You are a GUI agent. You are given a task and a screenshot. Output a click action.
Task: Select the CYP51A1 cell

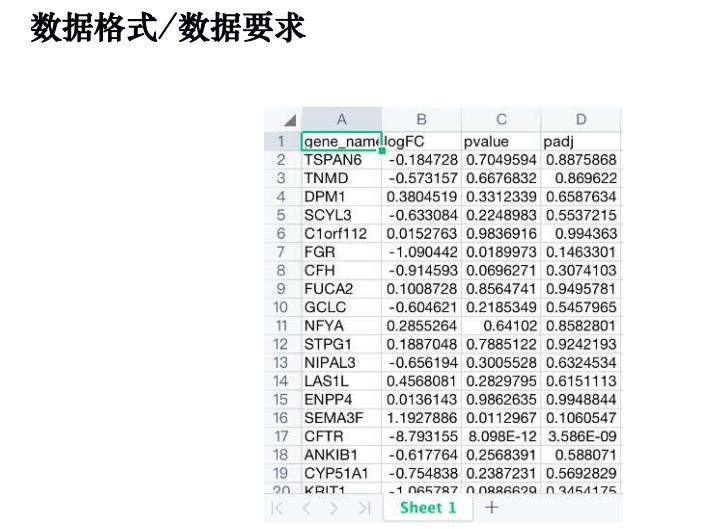click(x=342, y=473)
